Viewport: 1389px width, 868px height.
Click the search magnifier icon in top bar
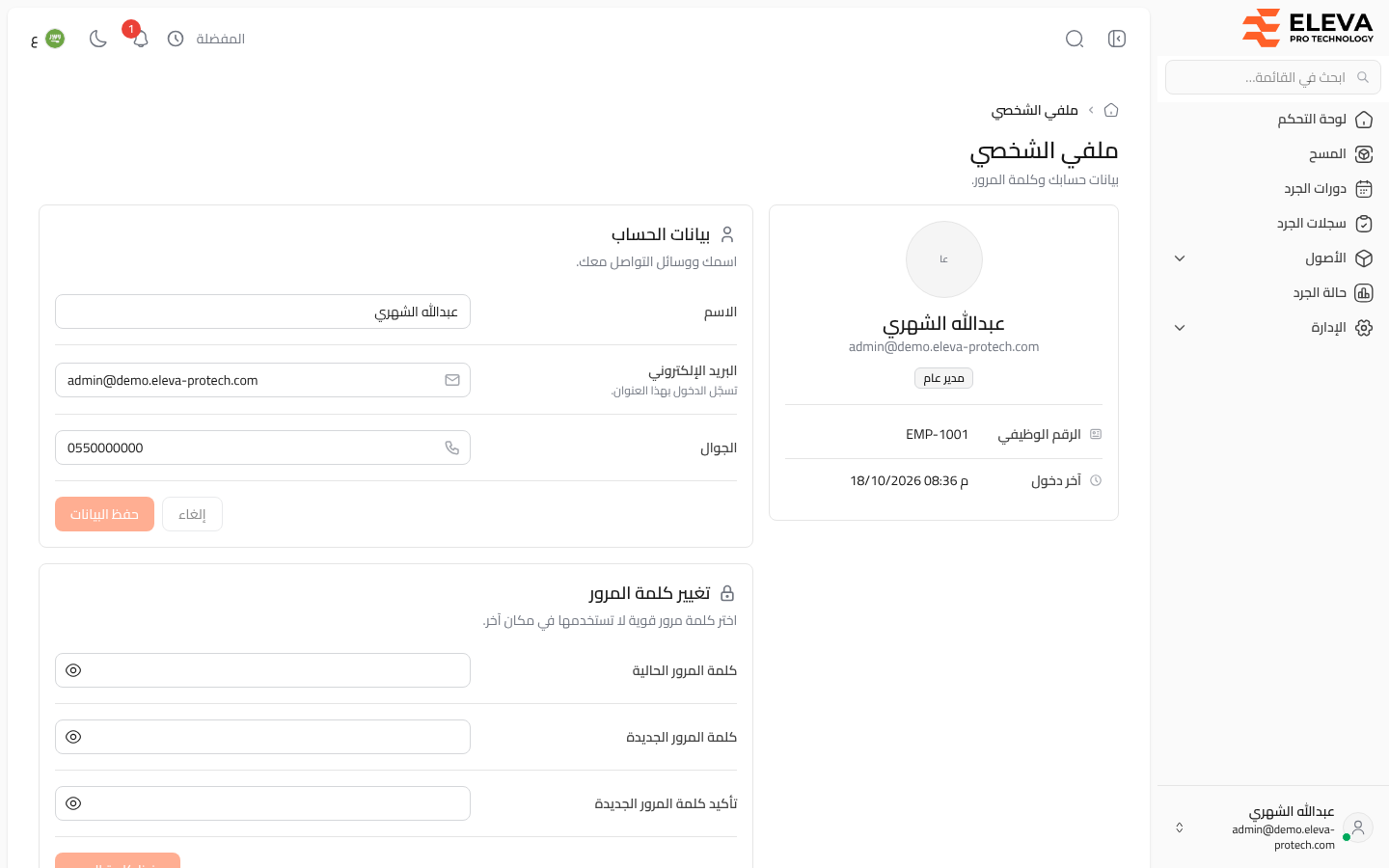1075,39
